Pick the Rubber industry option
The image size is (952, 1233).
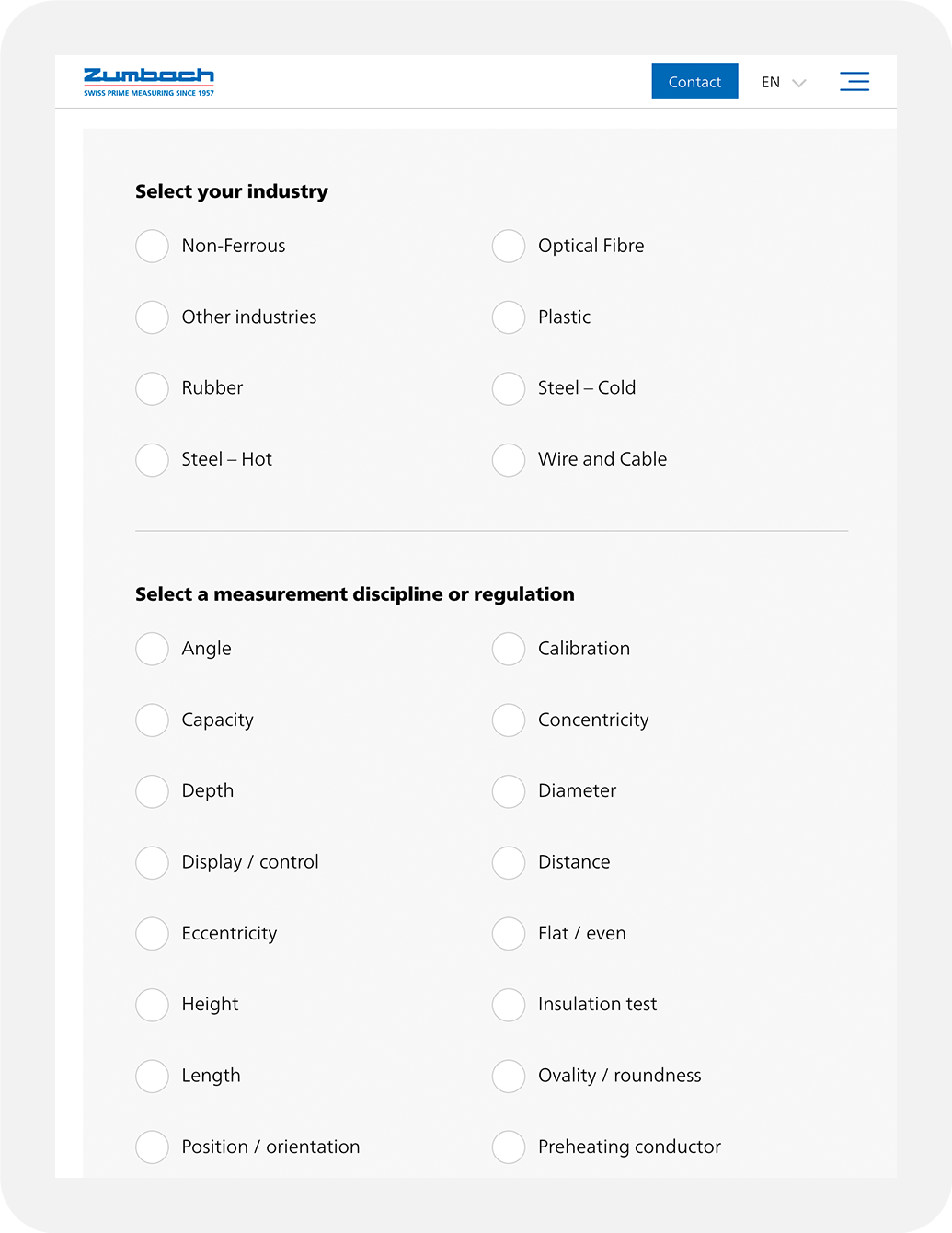pyautogui.click(x=153, y=388)
